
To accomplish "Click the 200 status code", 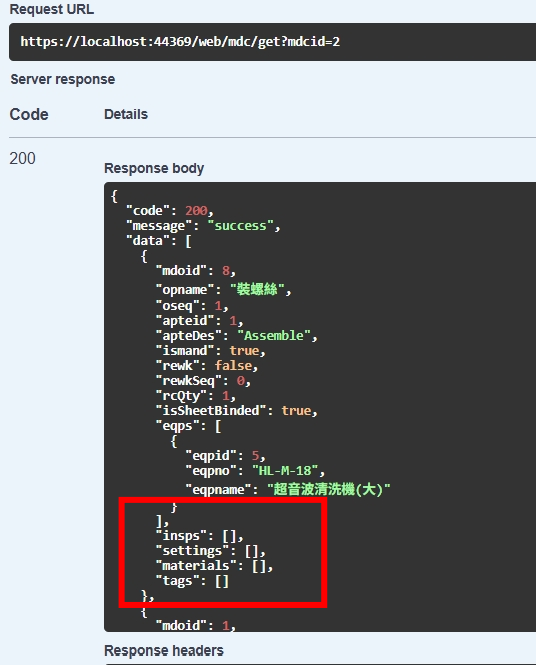I will (22, 158).
